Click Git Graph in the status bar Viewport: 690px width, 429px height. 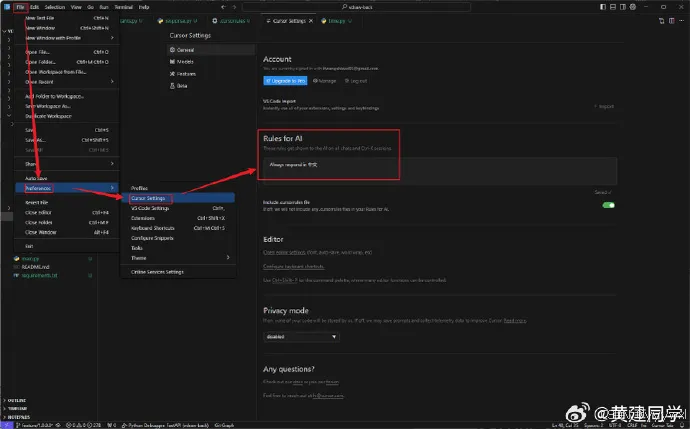(x=224, y=425)
